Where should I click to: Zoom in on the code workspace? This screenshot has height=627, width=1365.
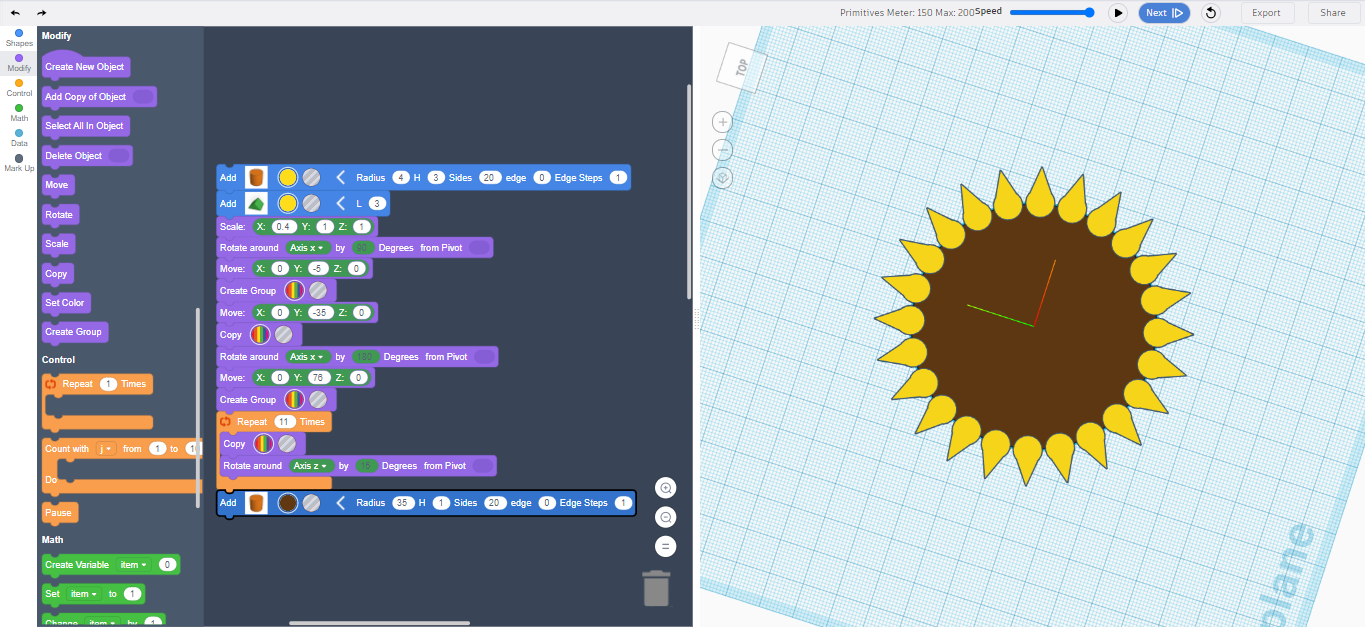pyautogui.click(x=666, y=488)
